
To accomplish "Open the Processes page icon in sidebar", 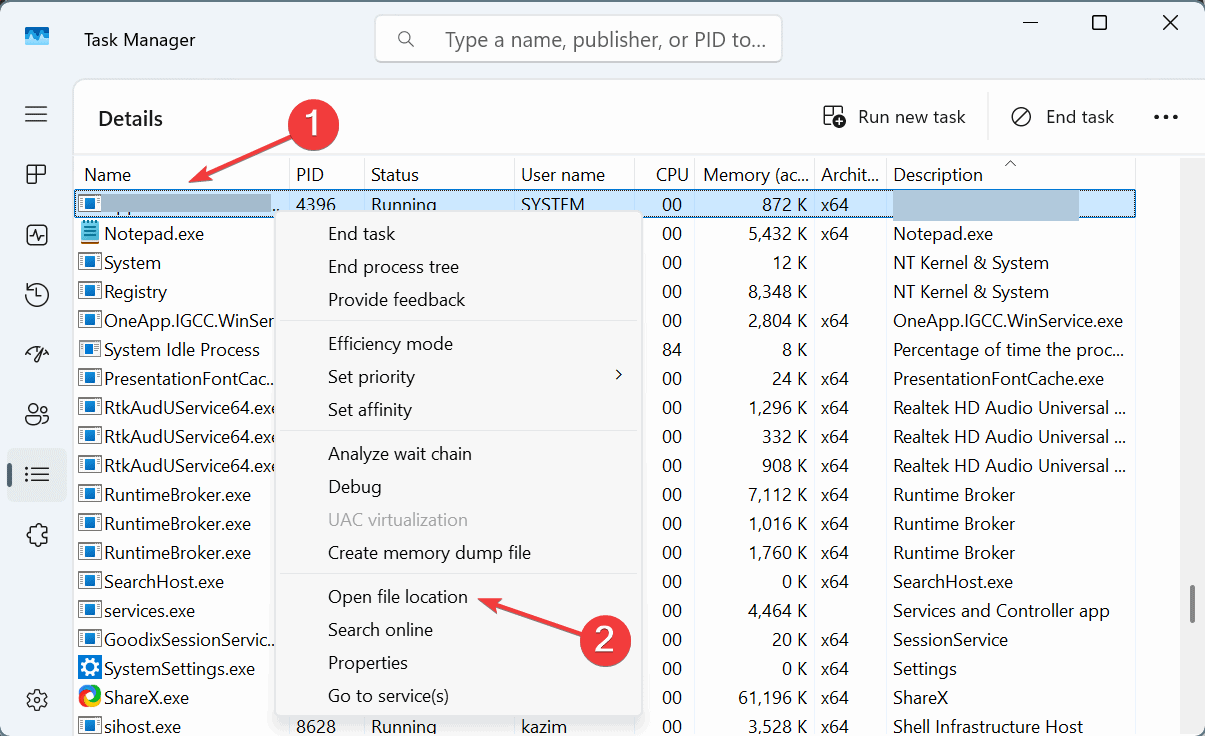I will coord(37,175).
